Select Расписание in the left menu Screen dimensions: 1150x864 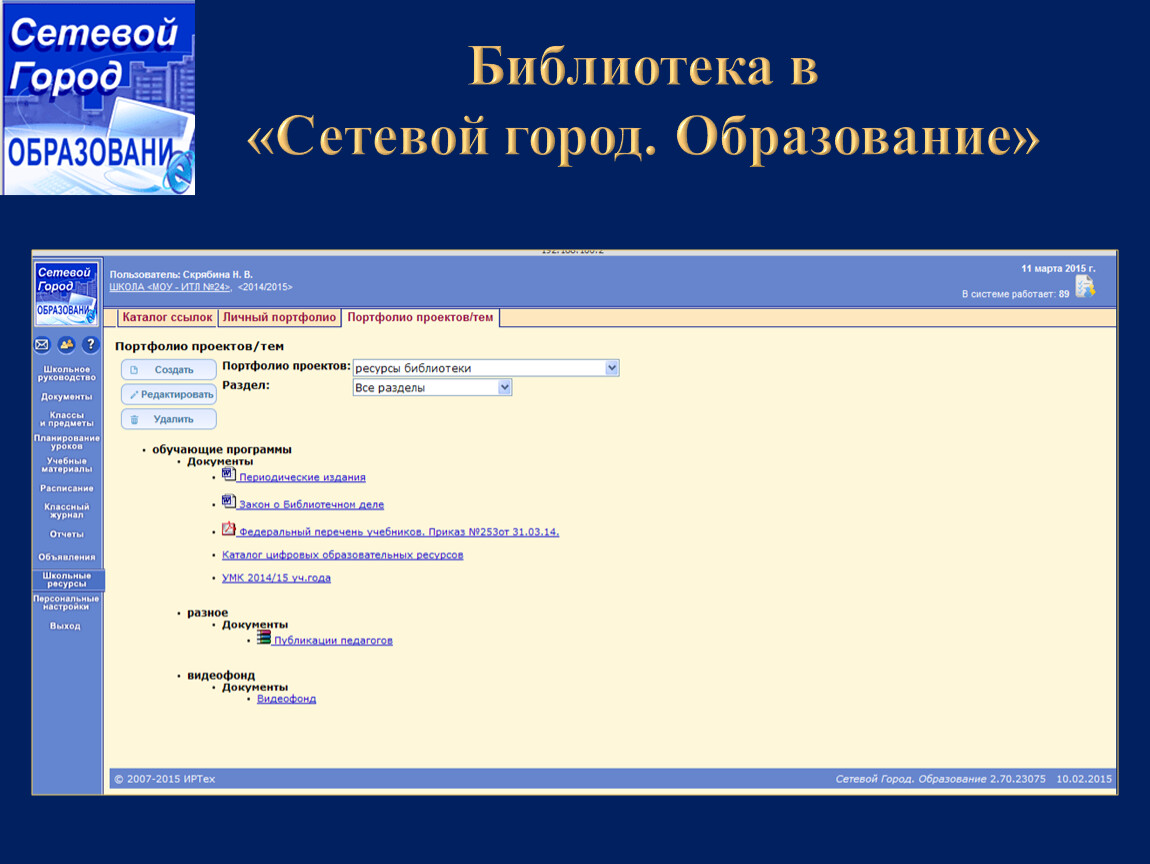tap(67, 488)
